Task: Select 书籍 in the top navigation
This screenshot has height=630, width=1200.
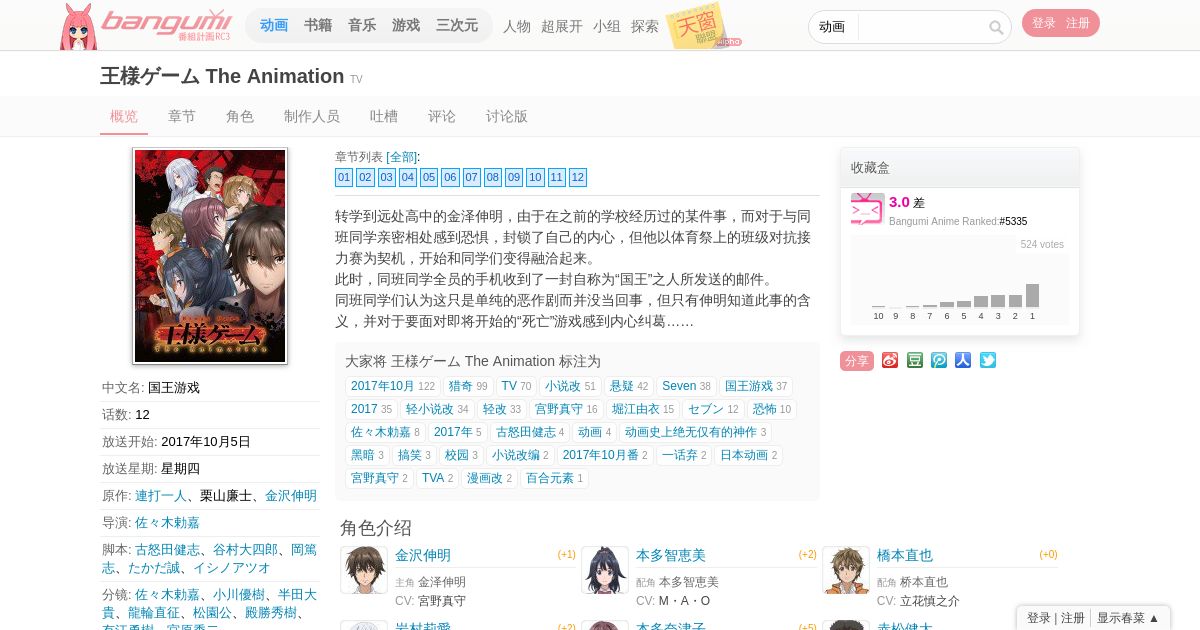Action: (x=318, y=26)
